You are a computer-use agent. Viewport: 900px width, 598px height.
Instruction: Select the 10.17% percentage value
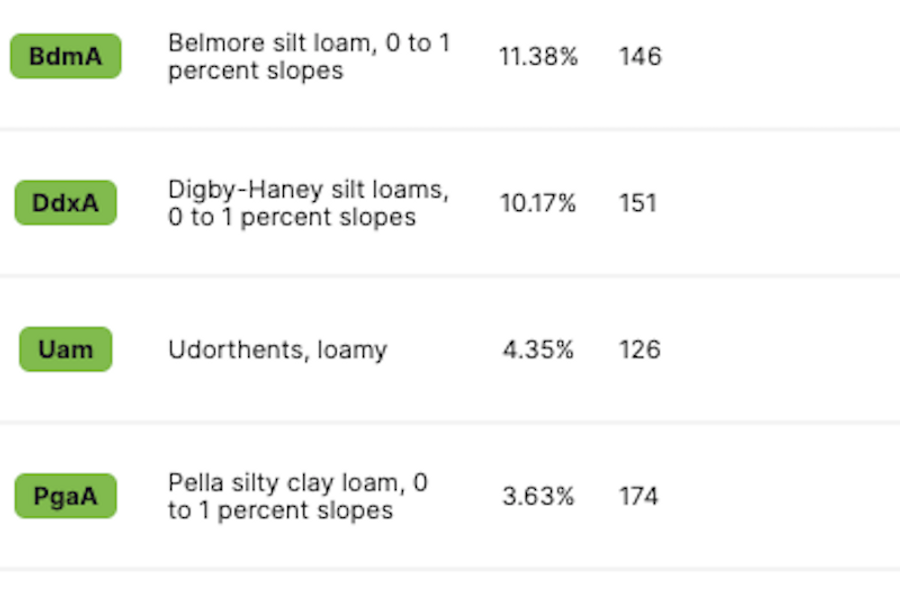[x=538, y=204]
